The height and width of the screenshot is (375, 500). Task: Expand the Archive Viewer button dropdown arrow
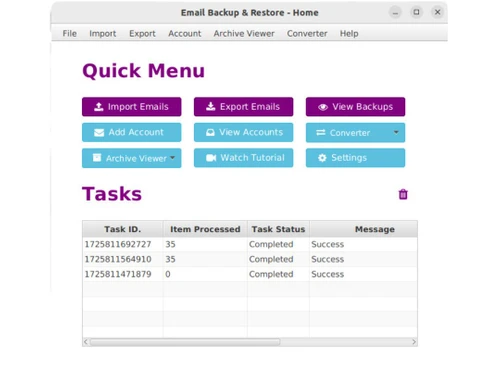coord(172,158)
